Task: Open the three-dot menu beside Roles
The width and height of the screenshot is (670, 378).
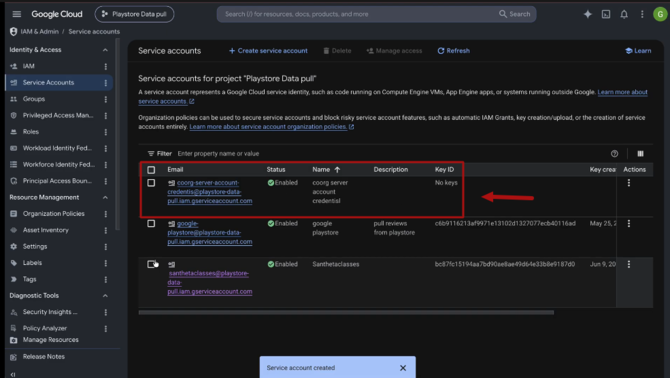Action: [106, 132]
